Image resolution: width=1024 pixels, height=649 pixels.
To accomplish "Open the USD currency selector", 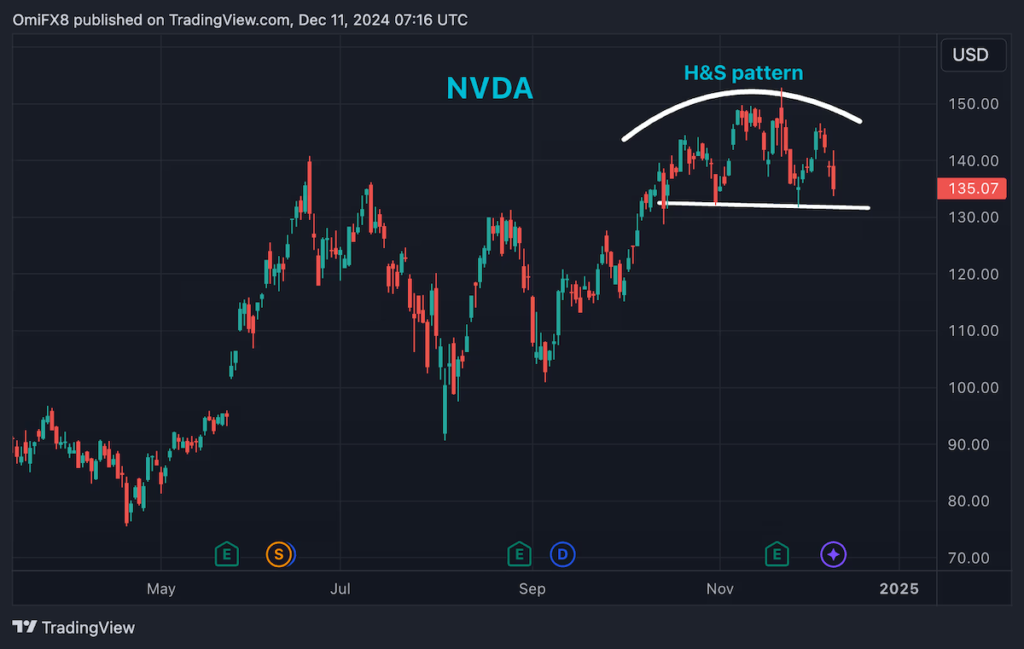I will point(973,55).
